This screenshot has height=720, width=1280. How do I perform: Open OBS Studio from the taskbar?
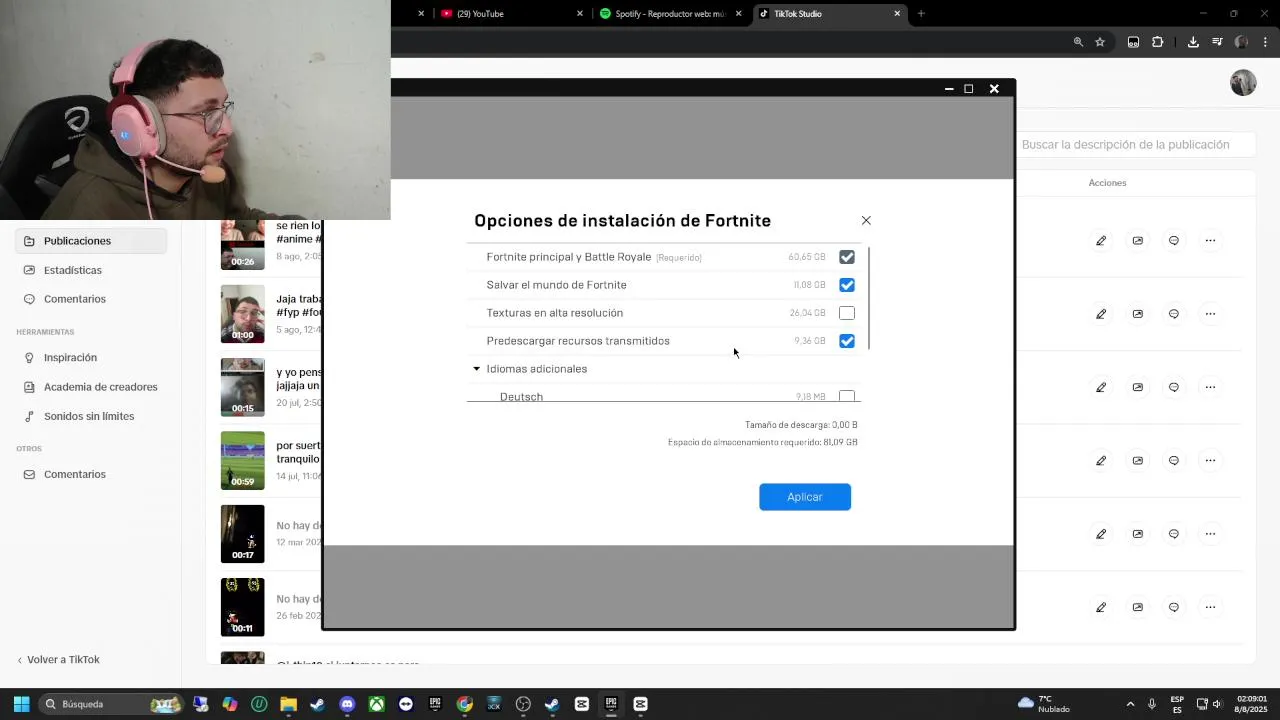(523, 704)
